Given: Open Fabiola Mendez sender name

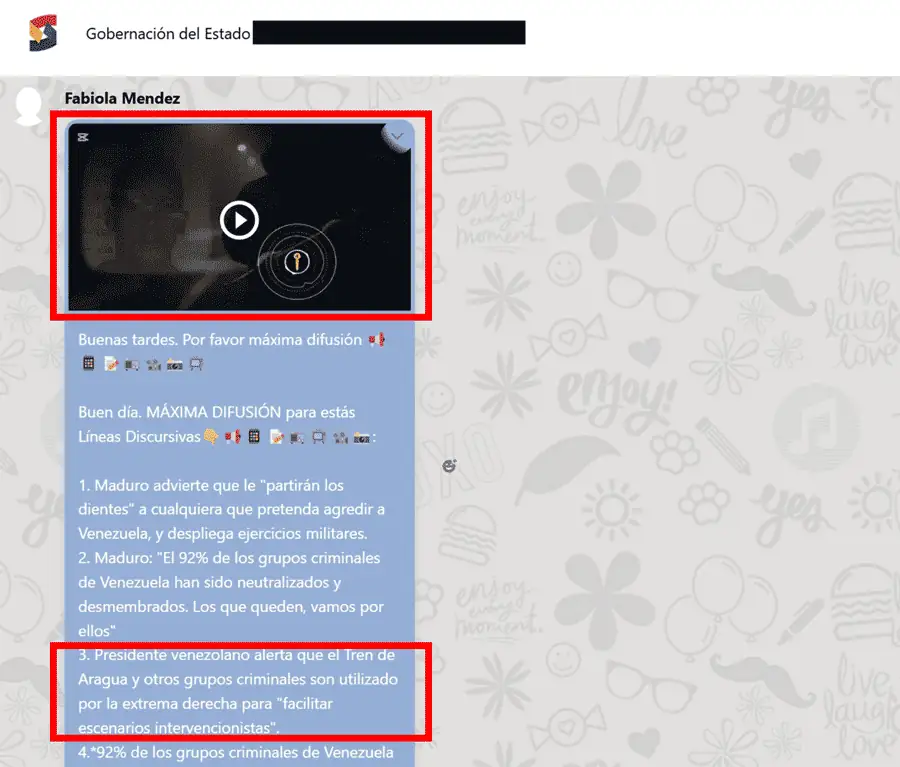Looking at the screenshot, I should coord(122,98).
